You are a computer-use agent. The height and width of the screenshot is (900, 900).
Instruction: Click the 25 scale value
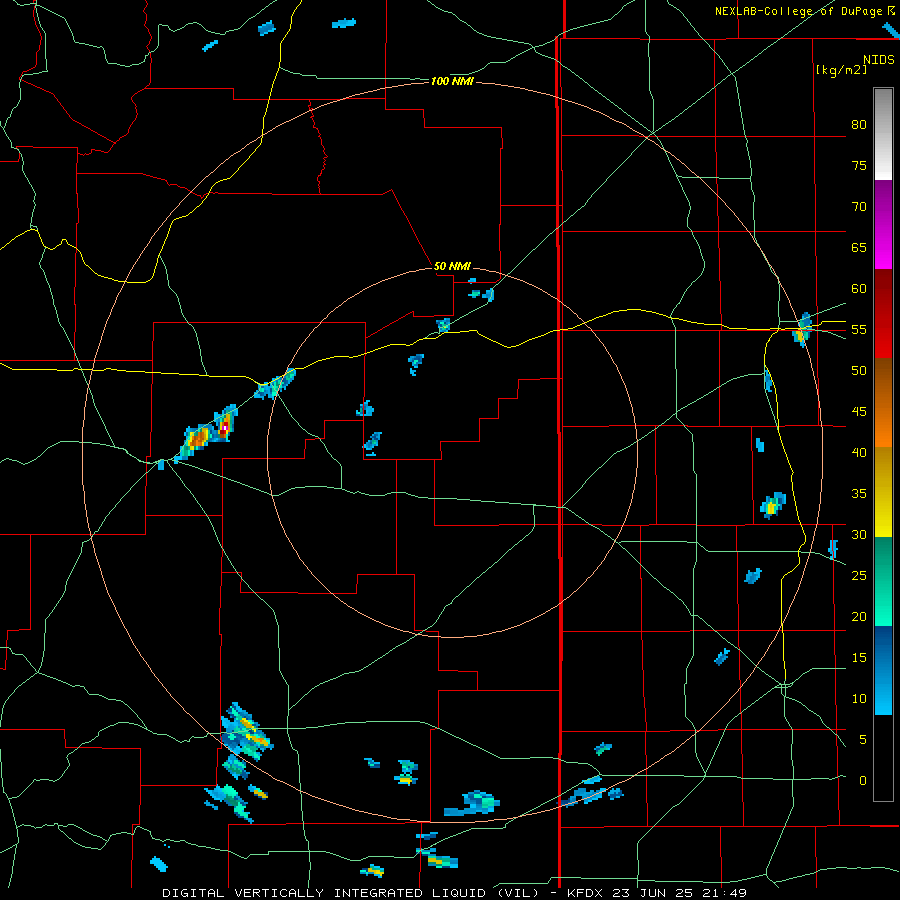pos(859,576)
